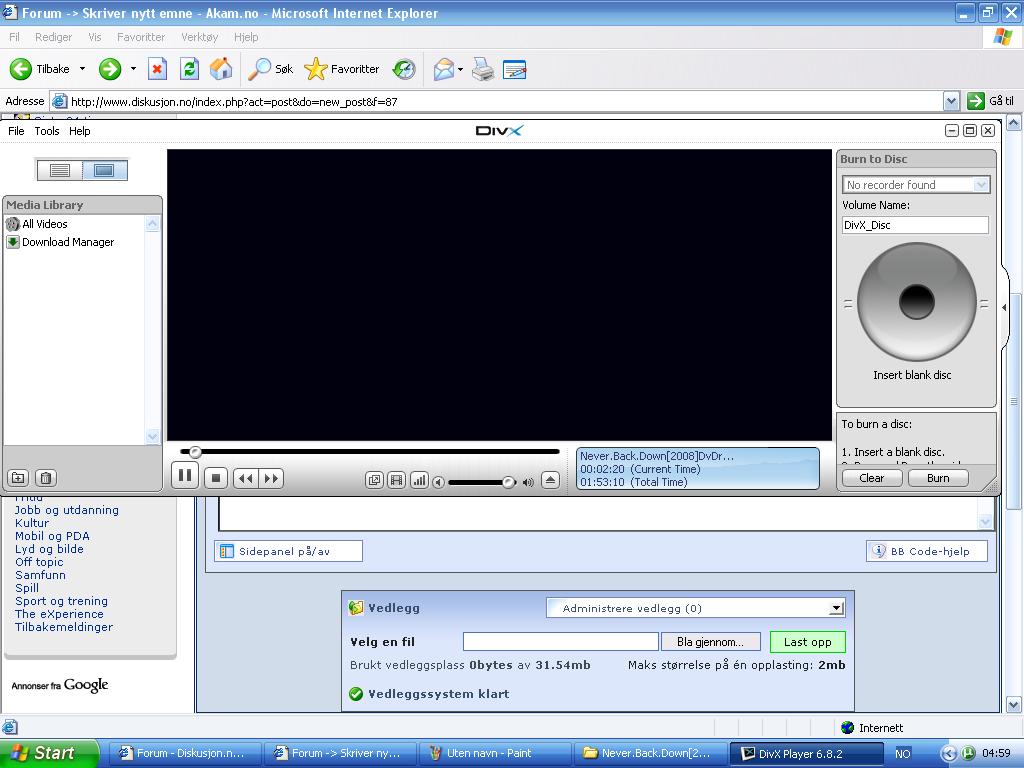Pause the DivX video playback
Screen dimensions: 1024x768
tap(185, 476)
